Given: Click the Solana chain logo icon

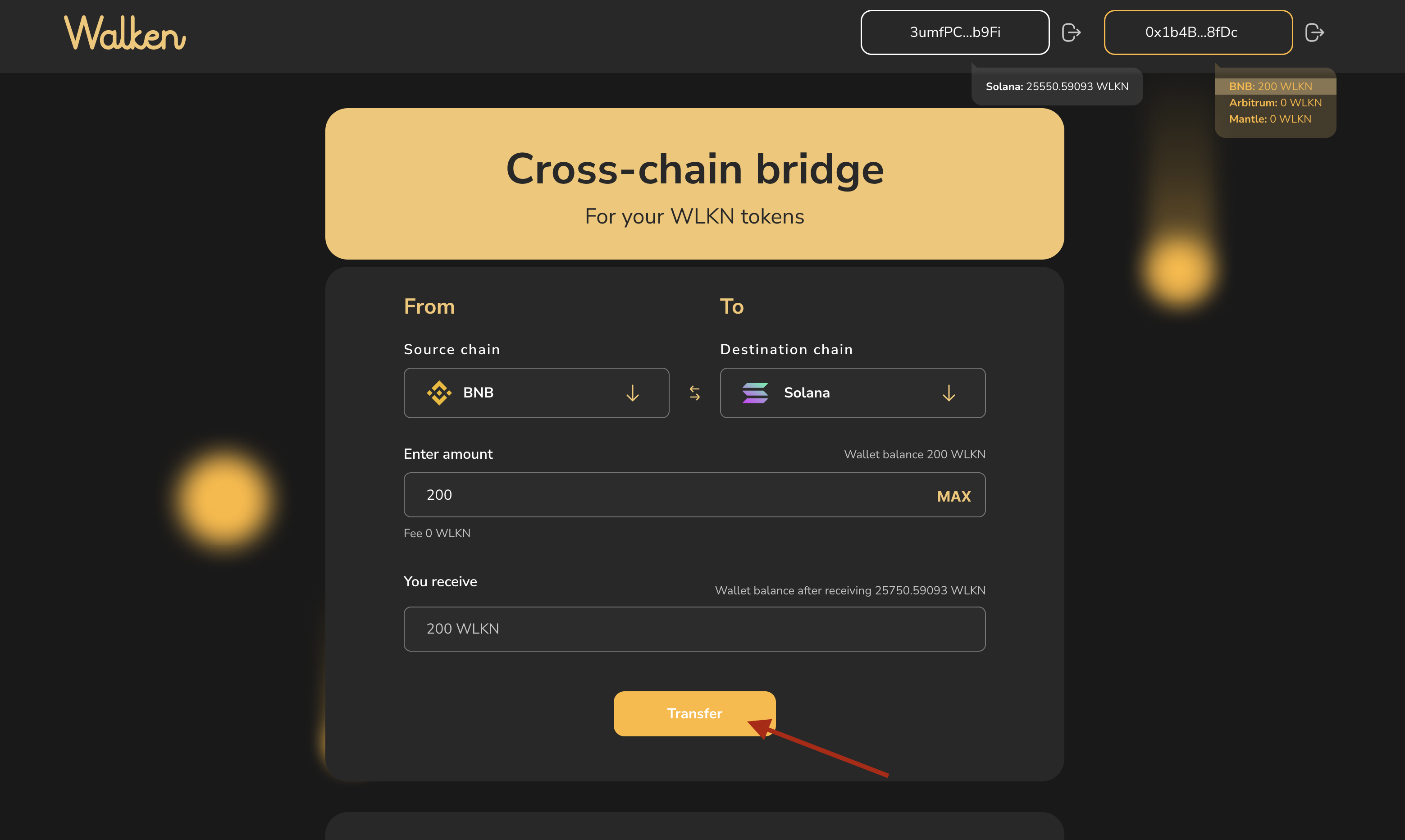Looking at the screenshot, I should pos(755,393).
